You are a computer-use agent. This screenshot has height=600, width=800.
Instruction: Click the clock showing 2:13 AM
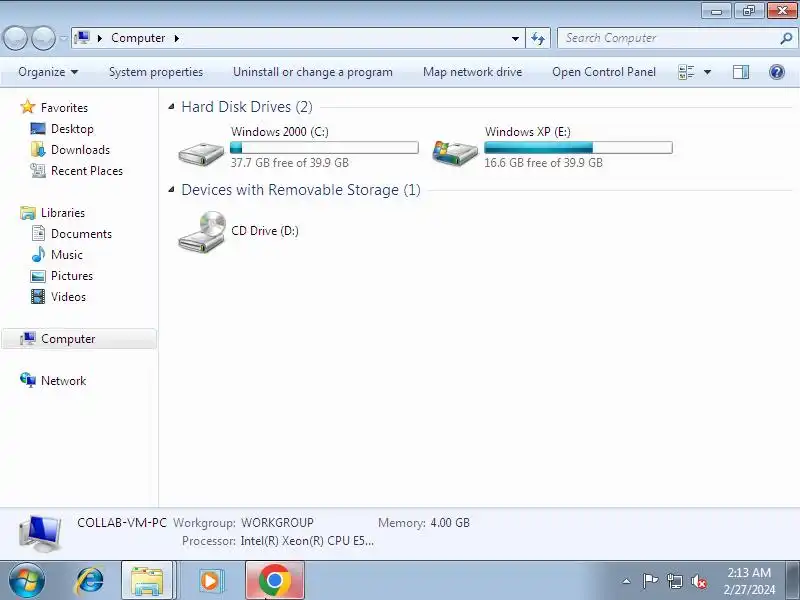(x=749, y=581)
